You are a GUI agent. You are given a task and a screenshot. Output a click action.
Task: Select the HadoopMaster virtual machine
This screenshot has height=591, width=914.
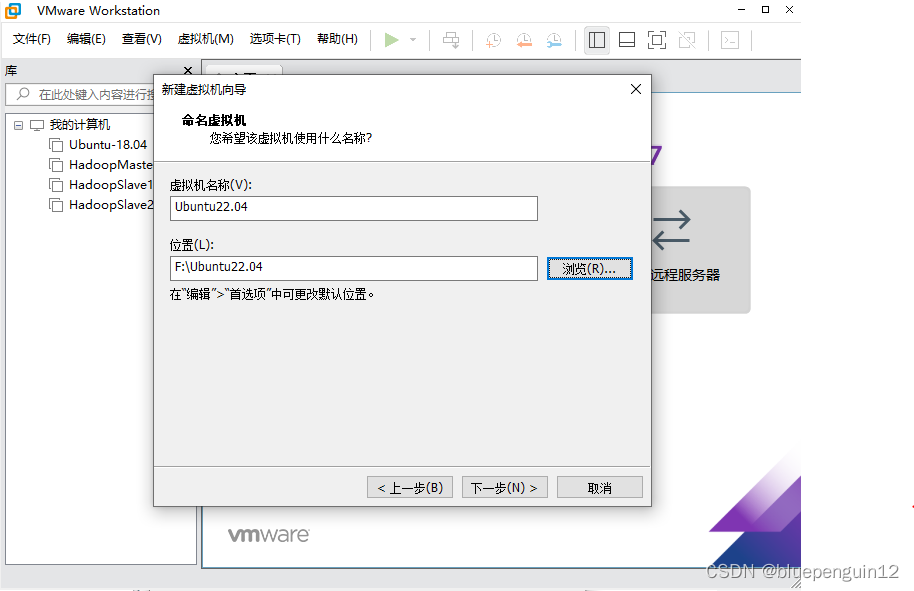111,165
